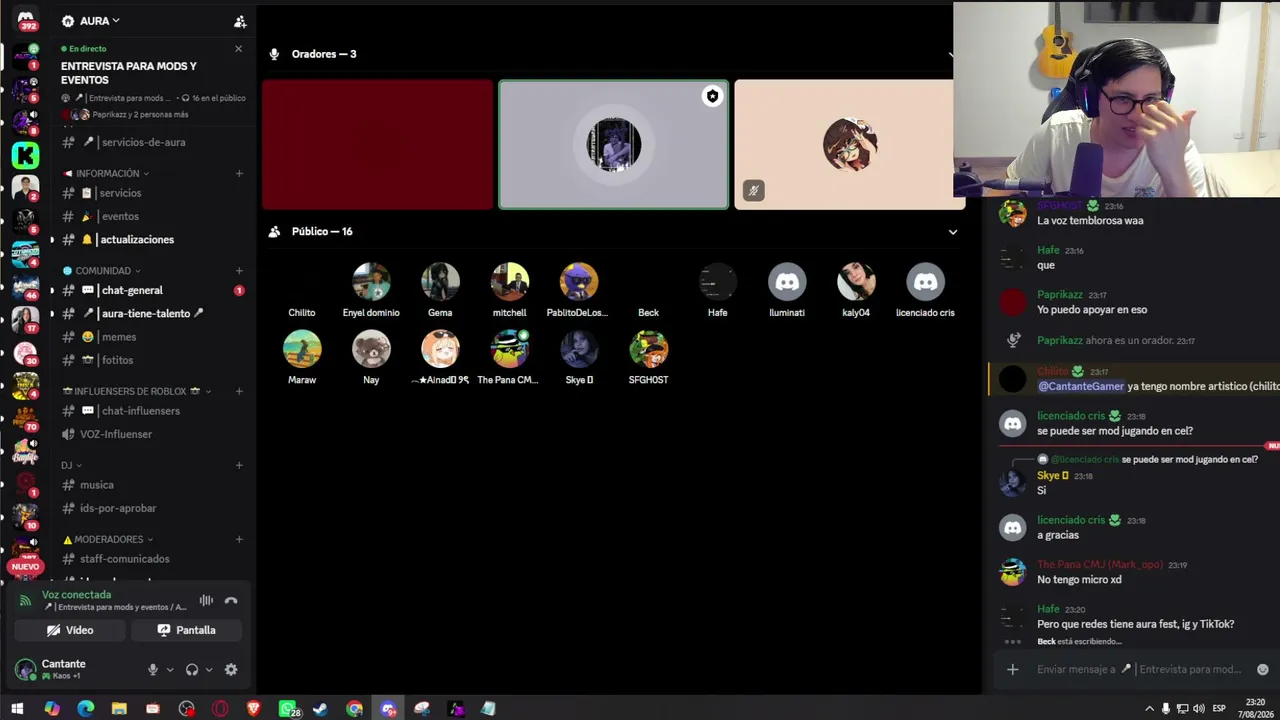Click the @CantanteGamer mention in chat
Screen dimensions: 1280x720
(1080, 386)
